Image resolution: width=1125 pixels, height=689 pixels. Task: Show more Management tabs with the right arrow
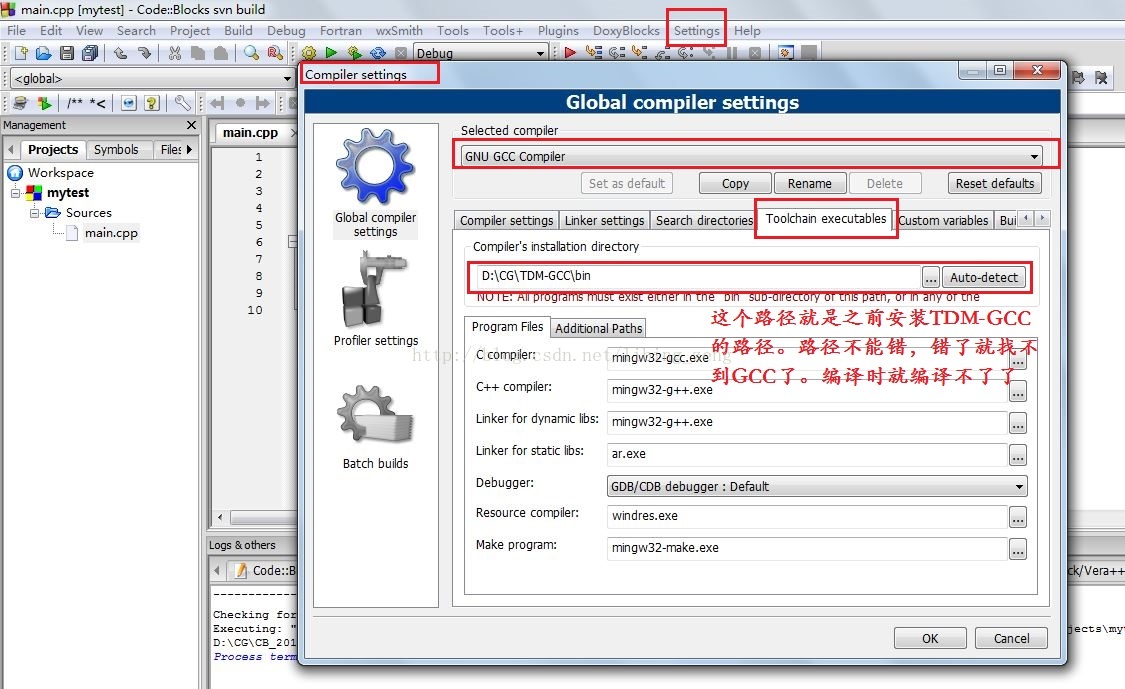click(x=189, y=149)
